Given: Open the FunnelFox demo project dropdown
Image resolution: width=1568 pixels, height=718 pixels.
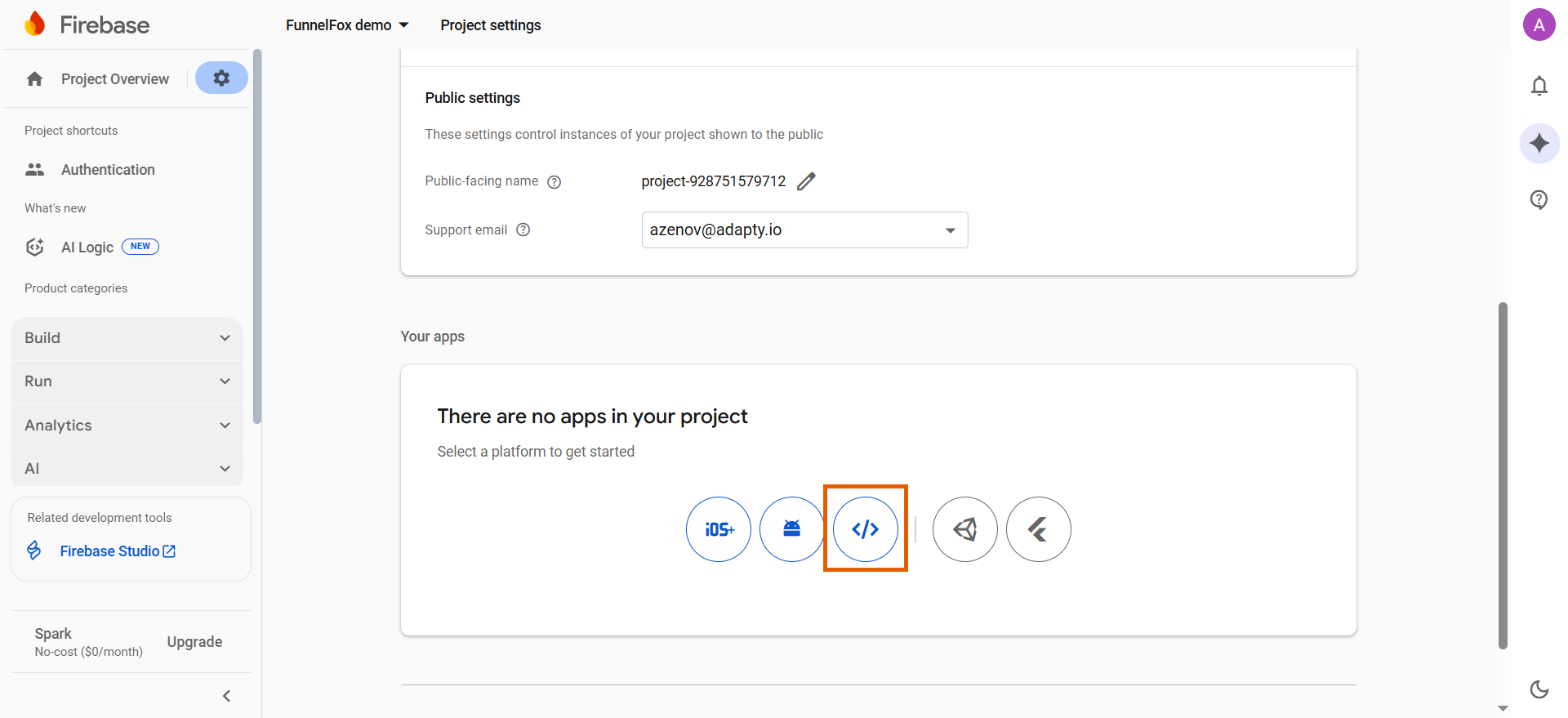Looking at the screenshot, I should click(x=347, y=25).
